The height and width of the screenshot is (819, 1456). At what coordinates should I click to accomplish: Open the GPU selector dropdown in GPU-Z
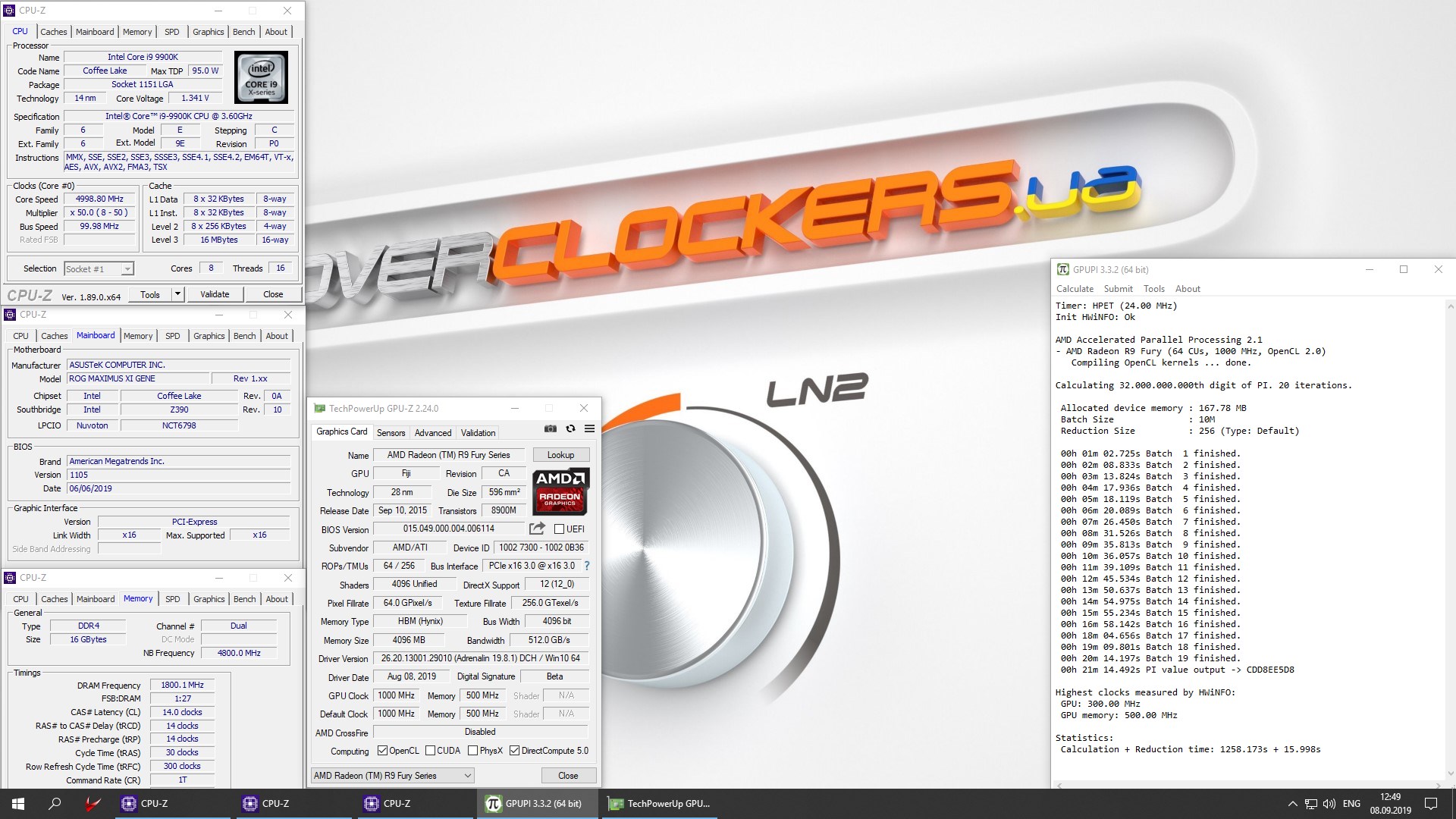pyautogui.click(x=467, y=775)
